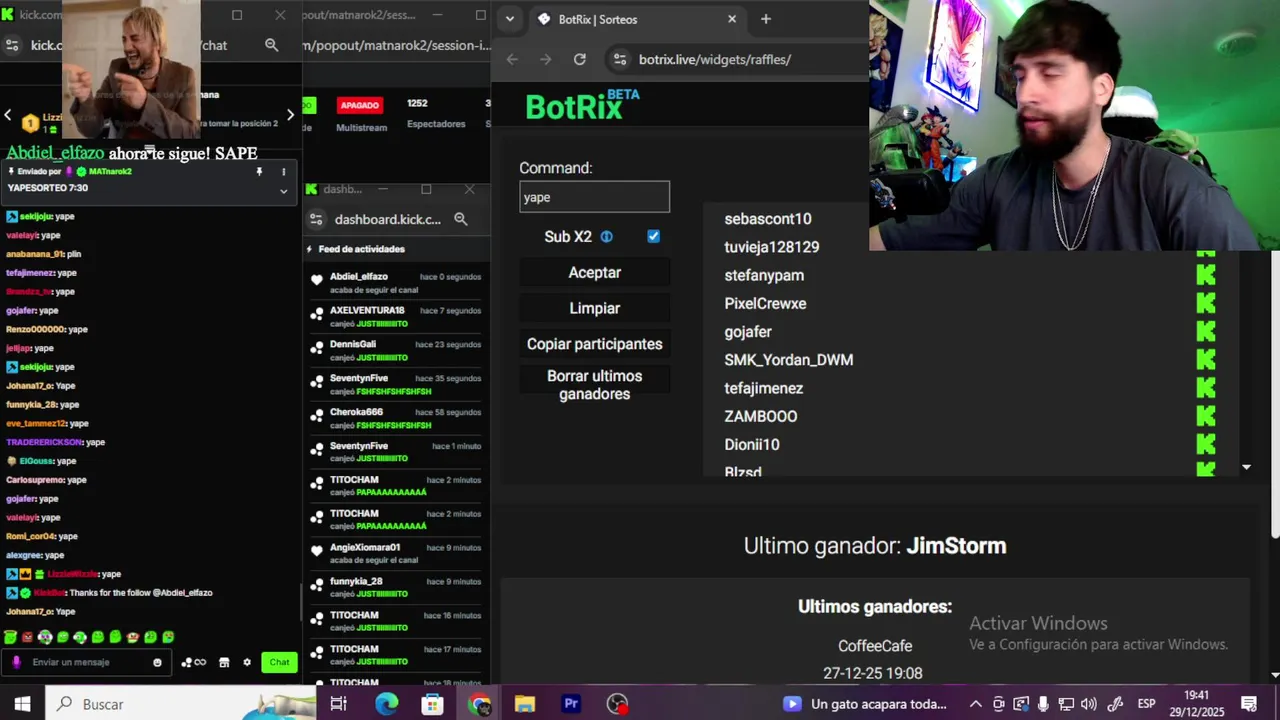The height and width of the screenshot is (720, 1280).
Task: Go to next leaderboard slide arrow
Action: [x=291, y=115]
